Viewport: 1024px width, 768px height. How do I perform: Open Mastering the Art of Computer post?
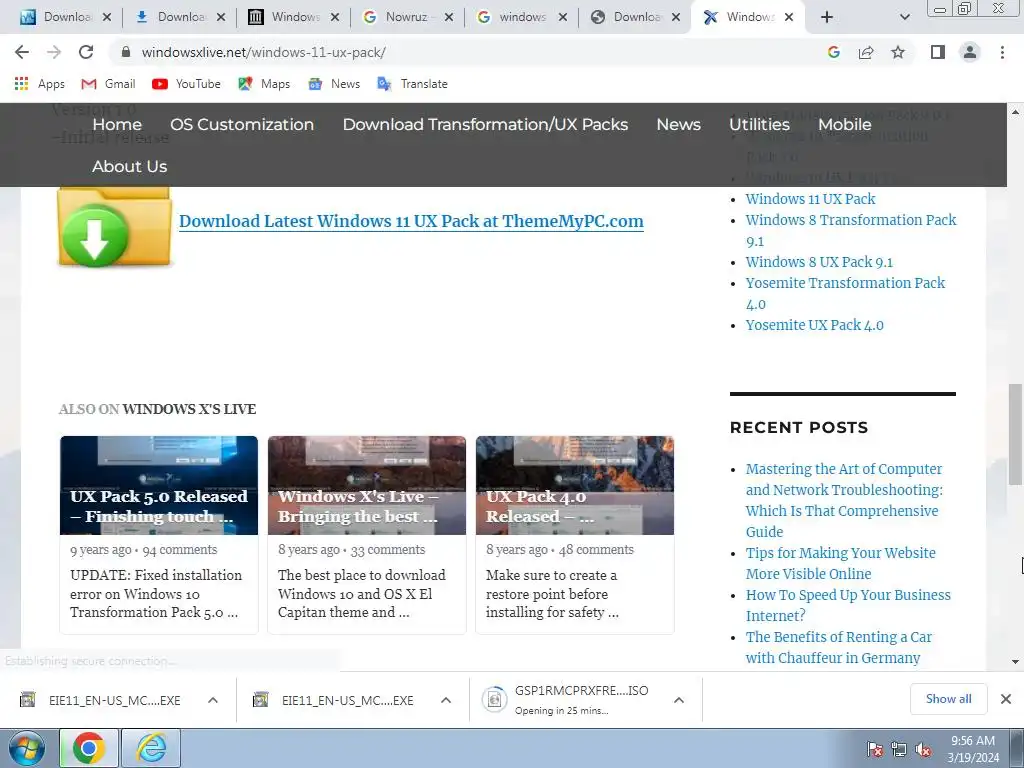tap(844, 500)
